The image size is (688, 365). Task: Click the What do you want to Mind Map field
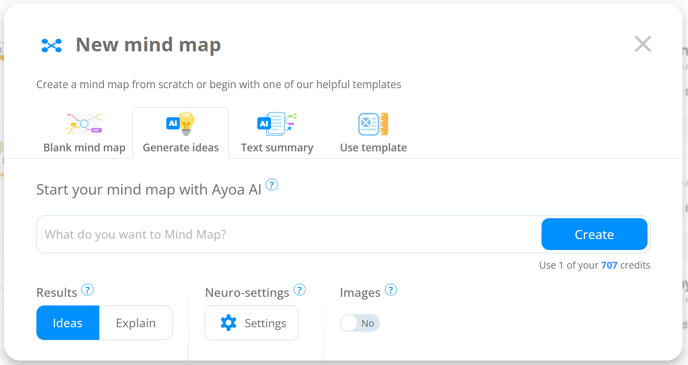[x=289, y=234]
